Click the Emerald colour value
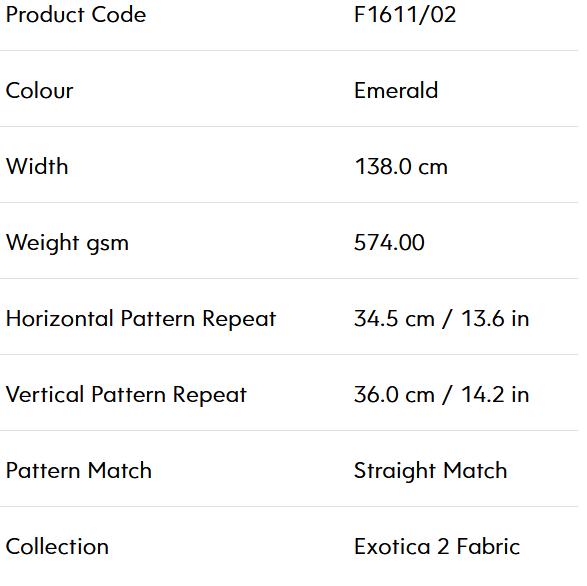Viewport: 587px width, 586px height. [396, 91]
